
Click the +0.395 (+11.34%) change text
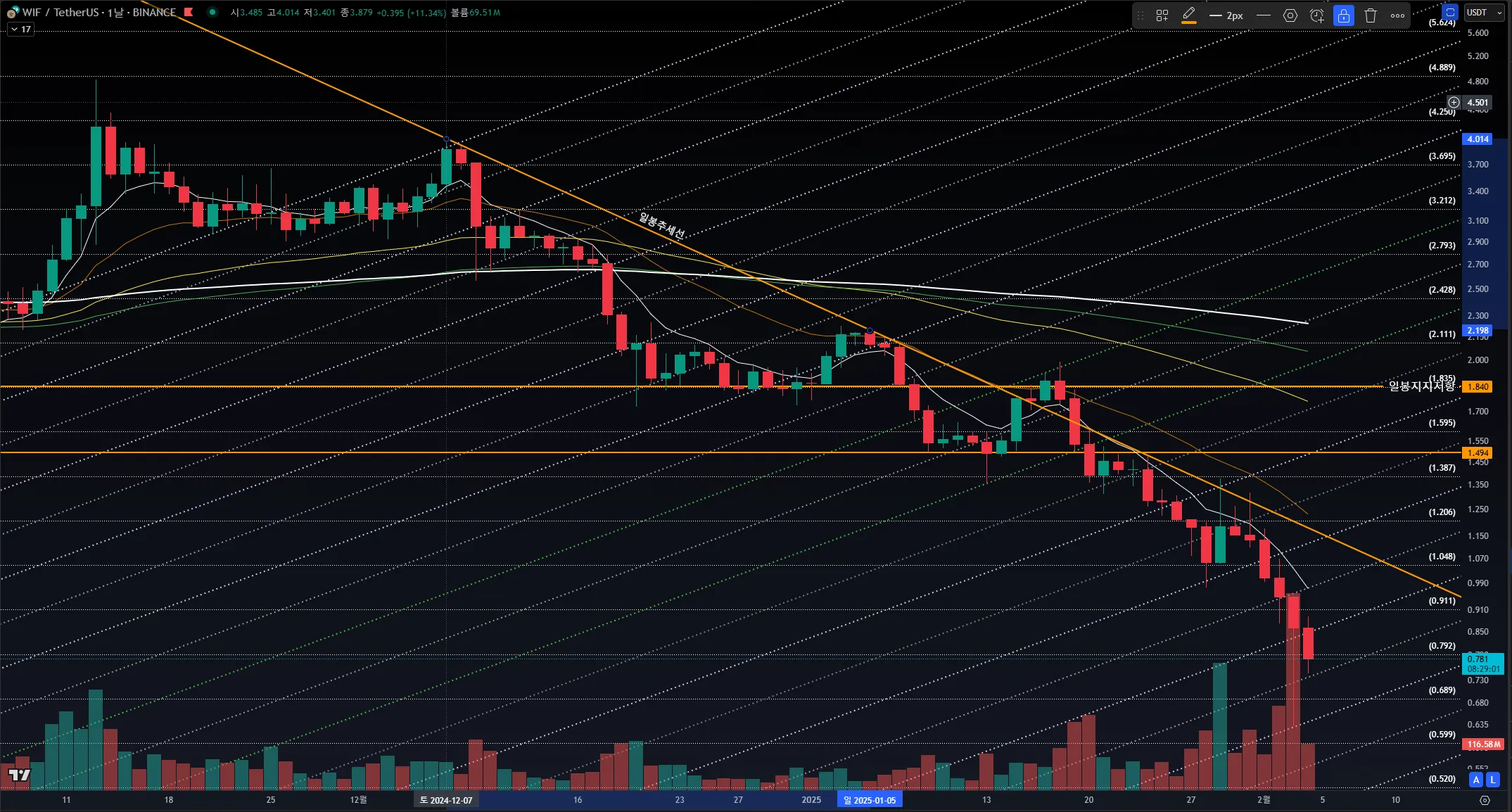[411, 13]
